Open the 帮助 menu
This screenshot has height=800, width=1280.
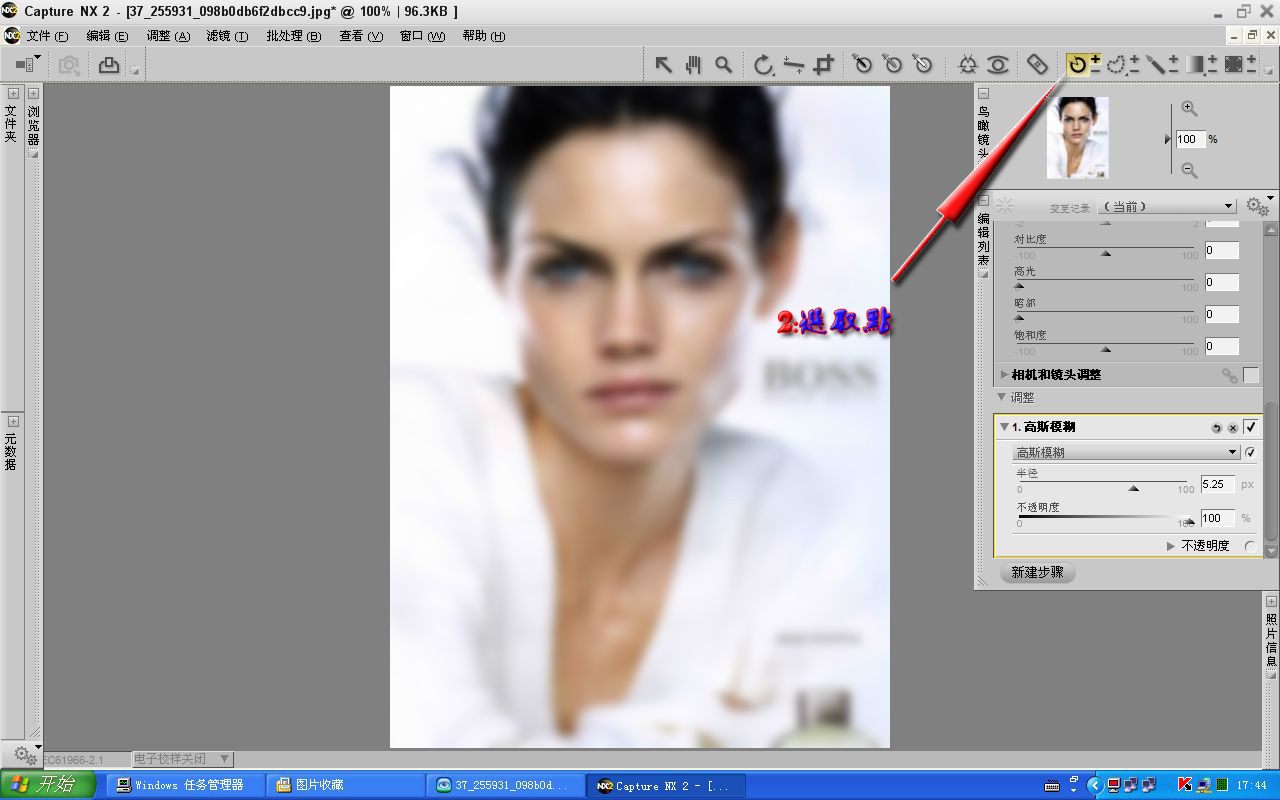(484, 36)
